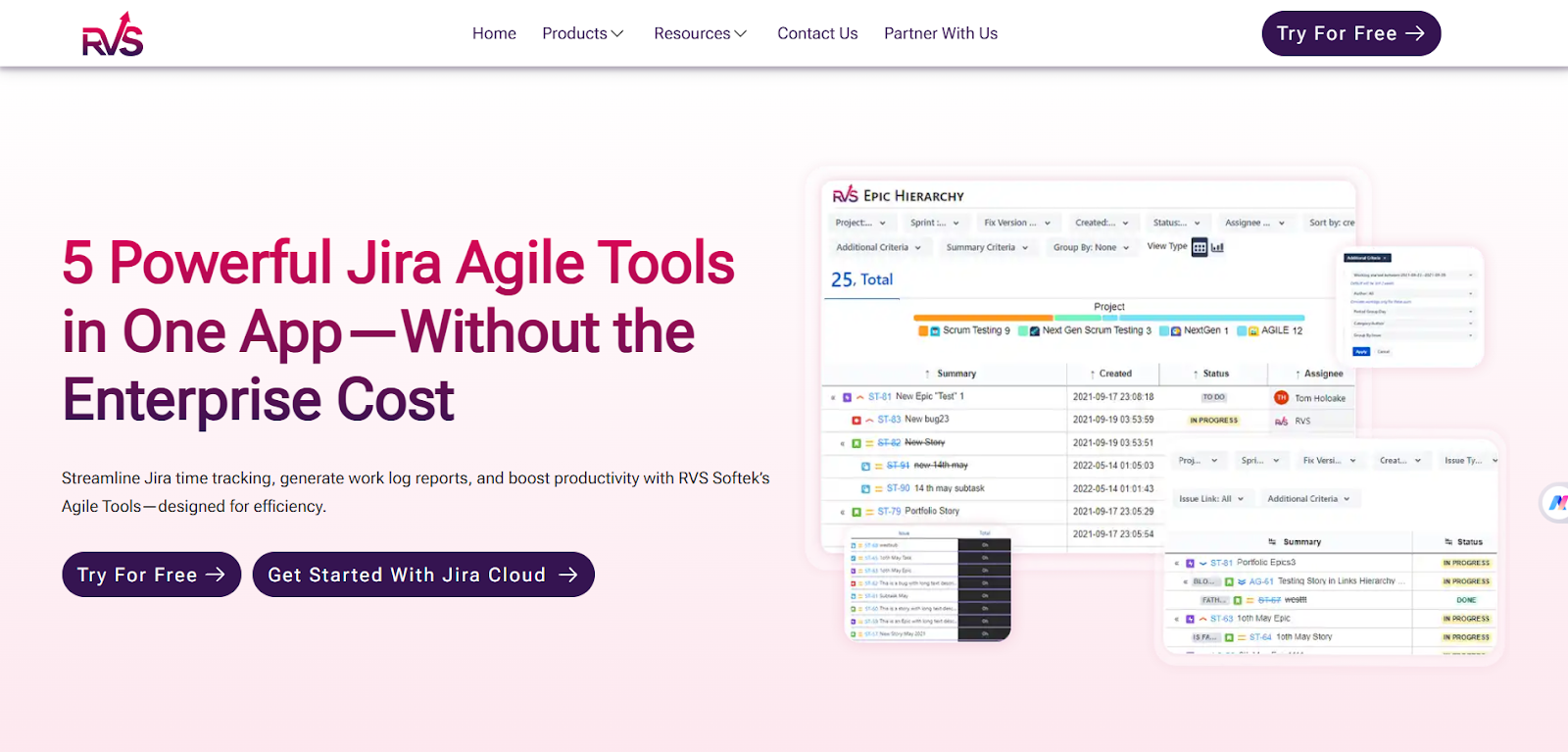The width and height of the screenshot is (1568, 752).
Task: Sort by the Status column beside Created
Action: pos(1211,374)
